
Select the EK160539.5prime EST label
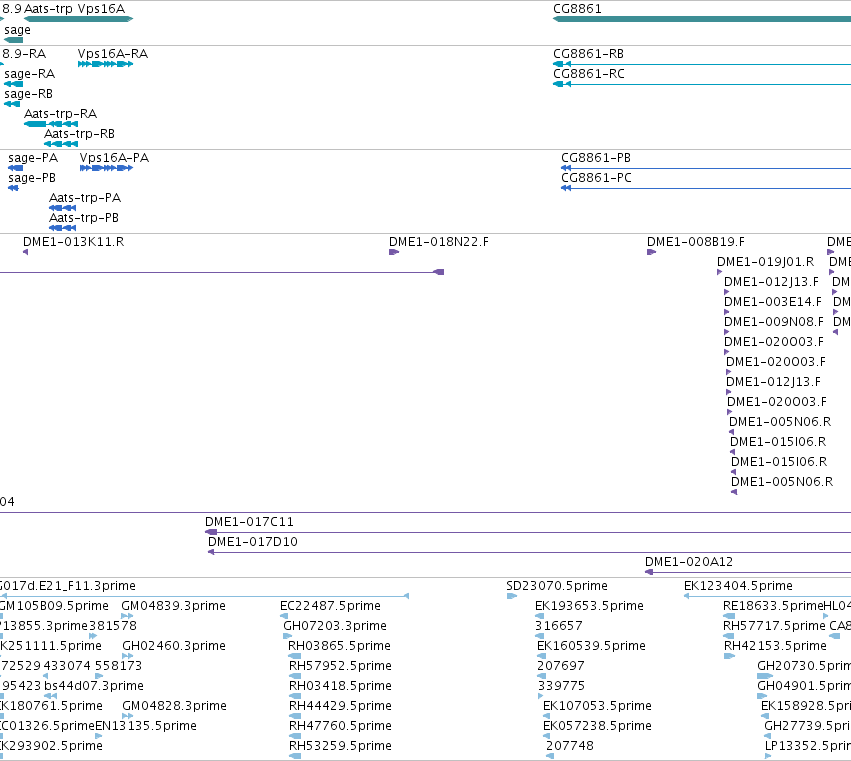tap(591, 646)
